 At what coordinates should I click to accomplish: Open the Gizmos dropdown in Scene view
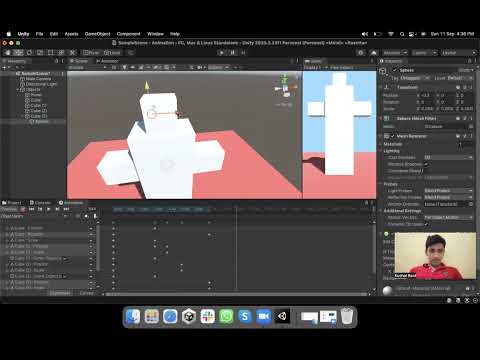[x=219, y=67]
